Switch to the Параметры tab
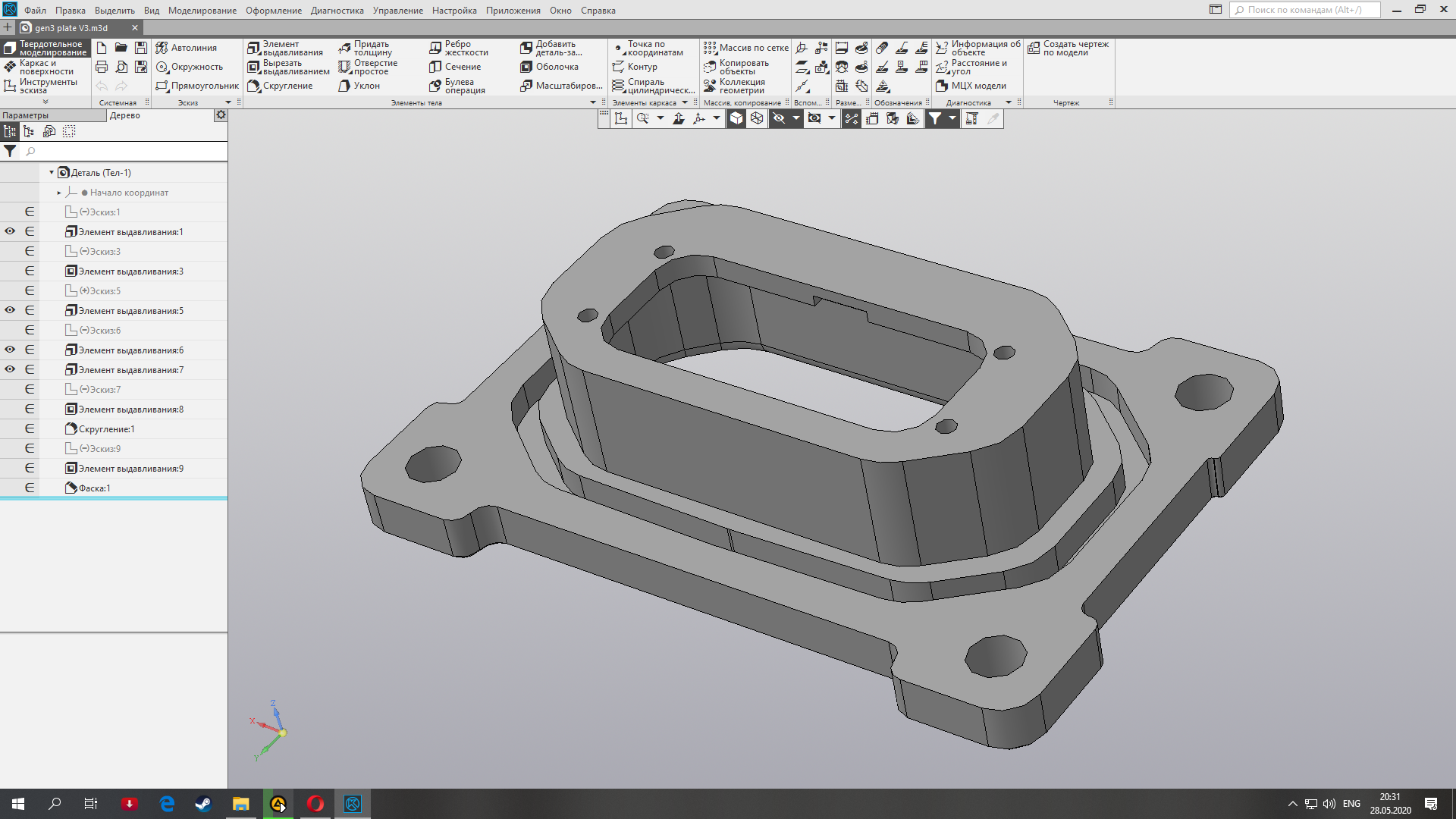 click(x=26, y=115)
